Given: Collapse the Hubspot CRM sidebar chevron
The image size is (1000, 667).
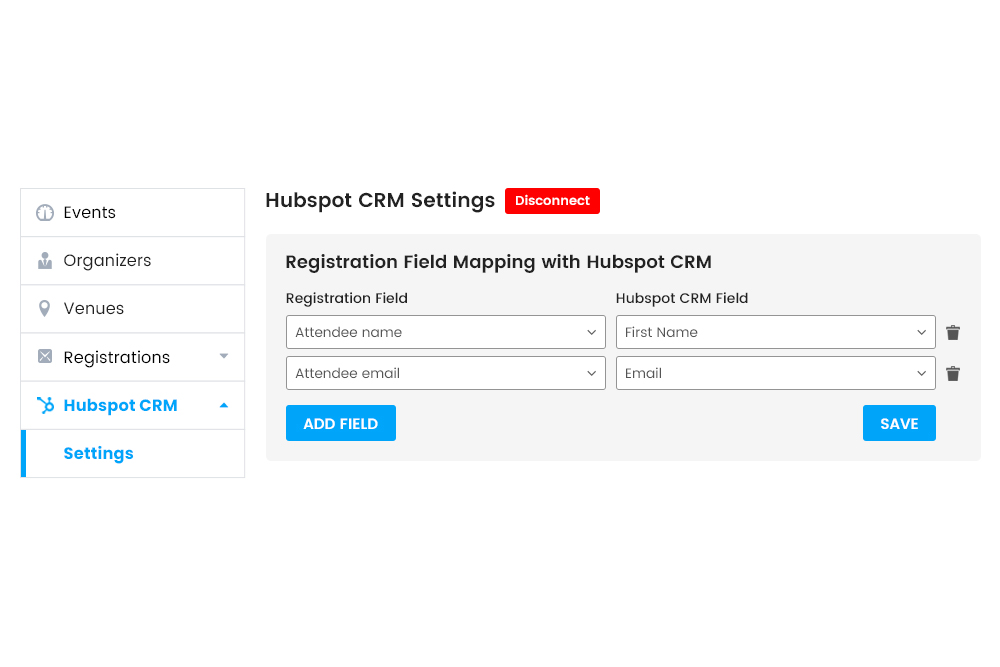Looking at the screenshot, I should (224, 405).
